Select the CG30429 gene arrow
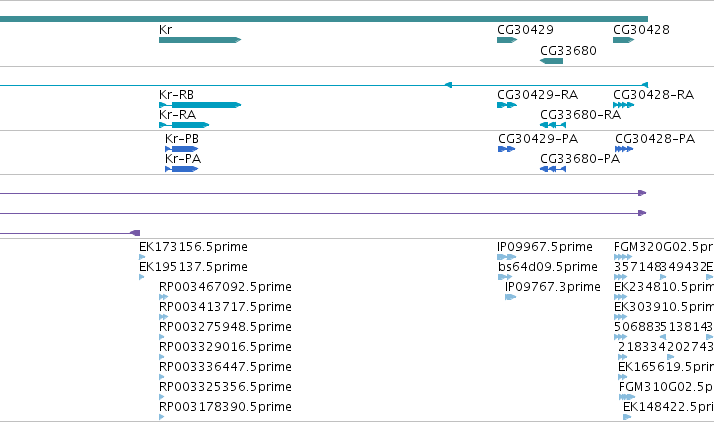This screenshot has width=714, height=422. point(507,40)
